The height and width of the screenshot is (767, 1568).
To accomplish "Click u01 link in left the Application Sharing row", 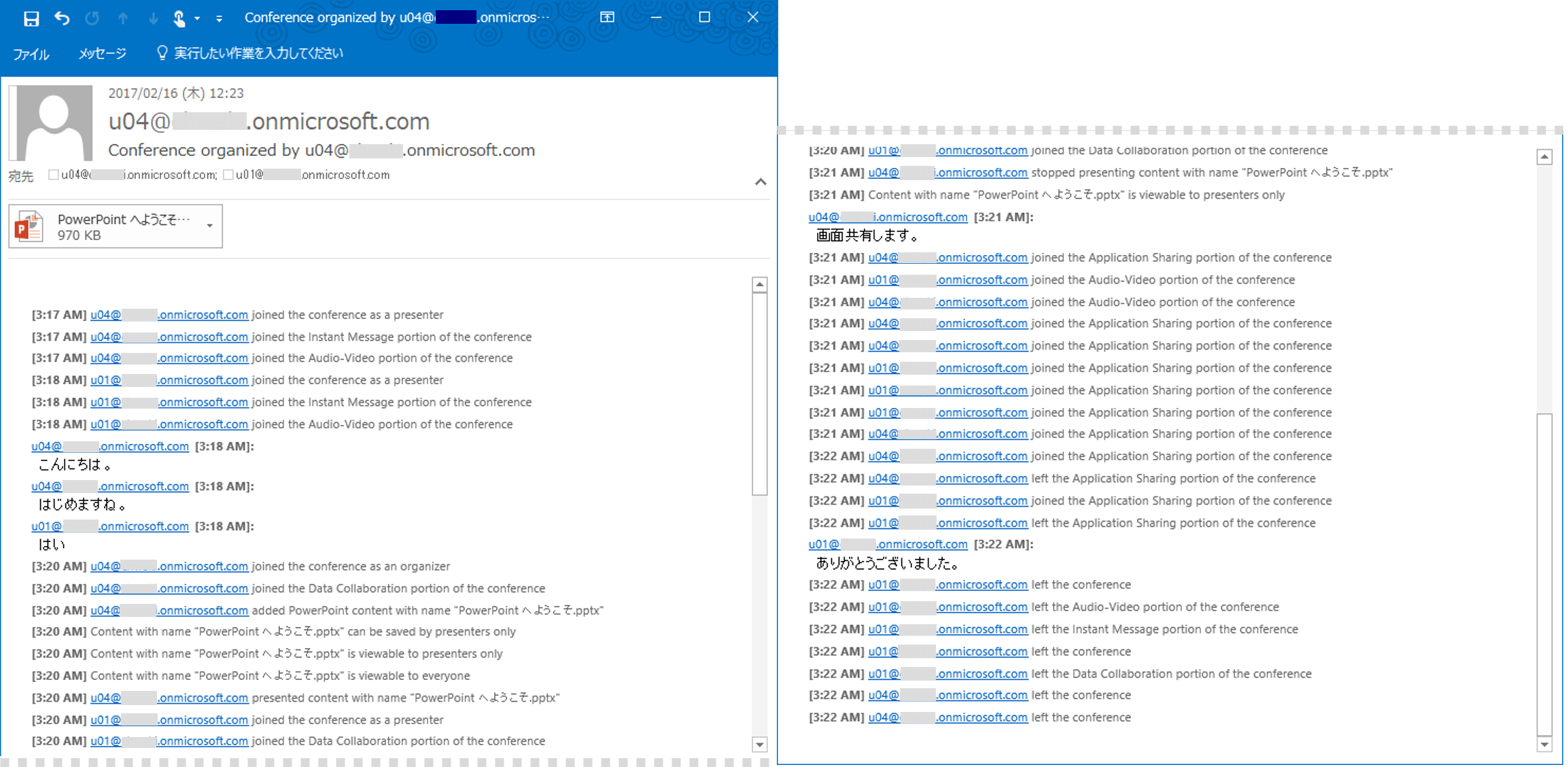I will click(948, 523).
